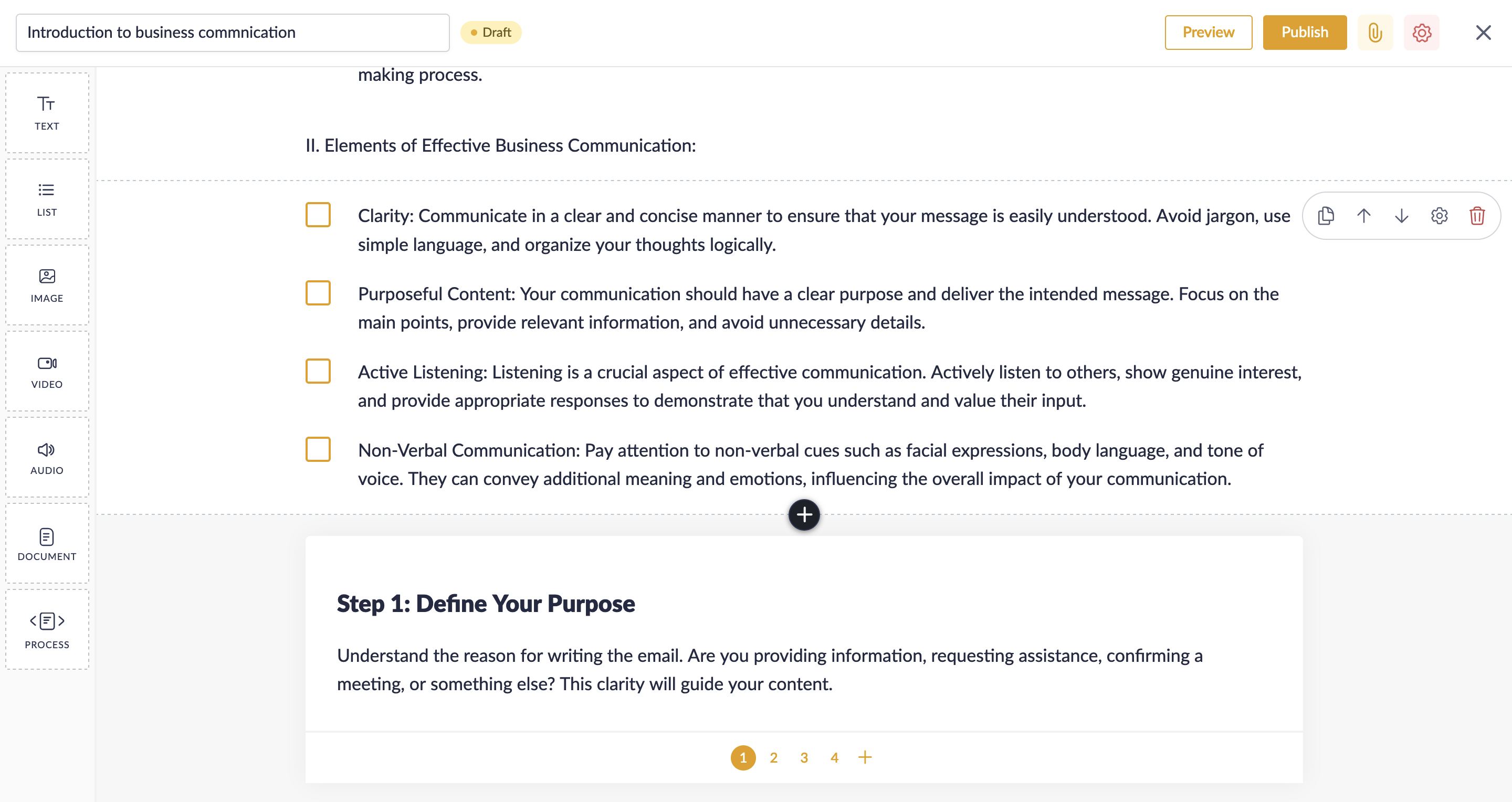Add an Audio block
Screen dimensions: 1512x802
(x=47, y=458)
